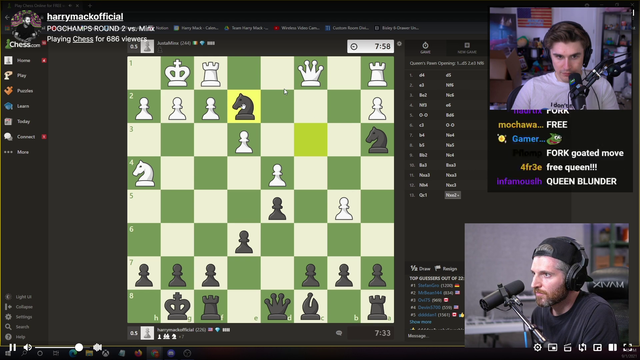The height and width of the screenshot is (360, 640).
Task: Click the chat bubble icon below board
Action: click(339, 333)
